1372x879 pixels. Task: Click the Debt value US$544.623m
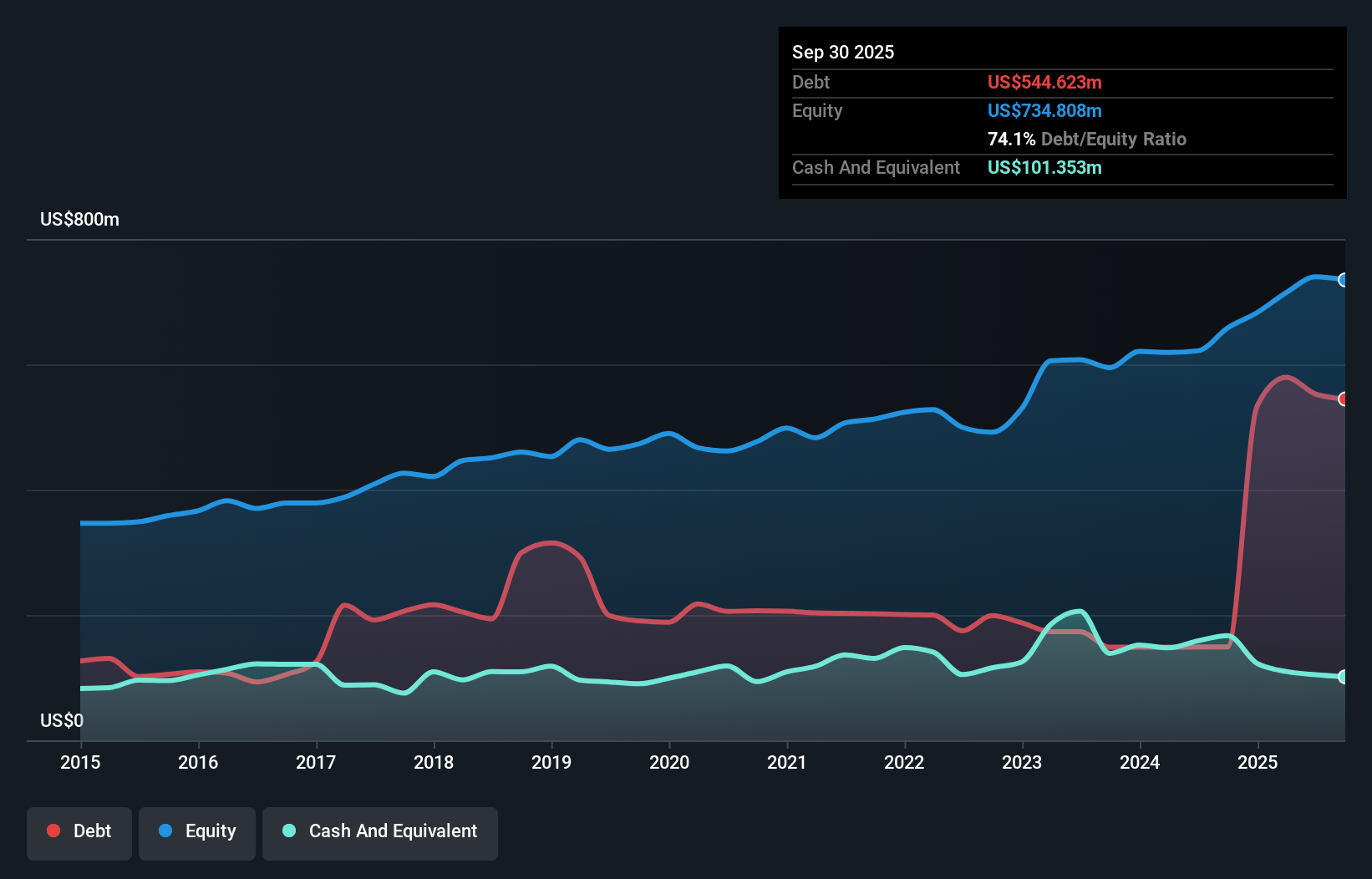coord(1044,82)
